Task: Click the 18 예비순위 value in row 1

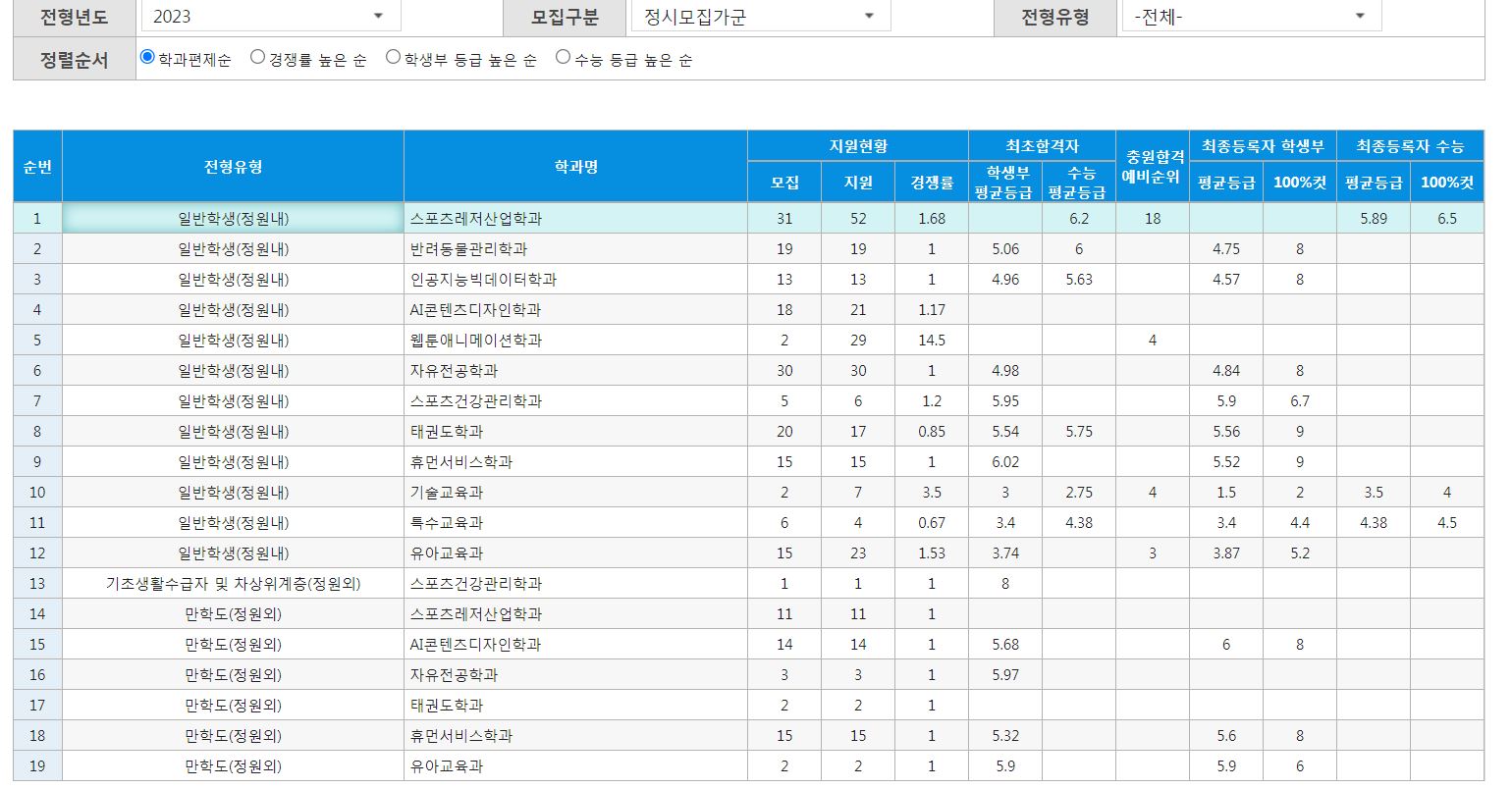Action: click(x=1153, y=218)
